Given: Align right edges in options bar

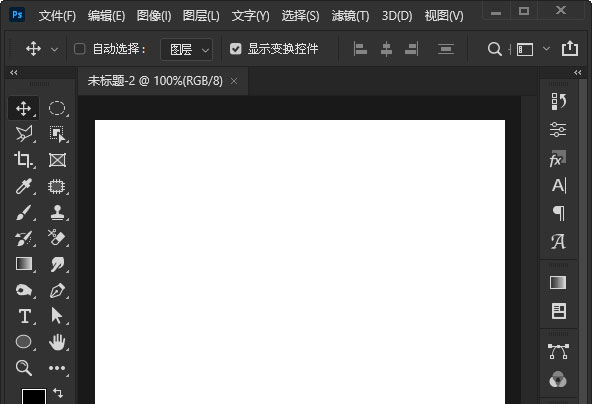Looking at the screenshot, I should tap(412, 49).
